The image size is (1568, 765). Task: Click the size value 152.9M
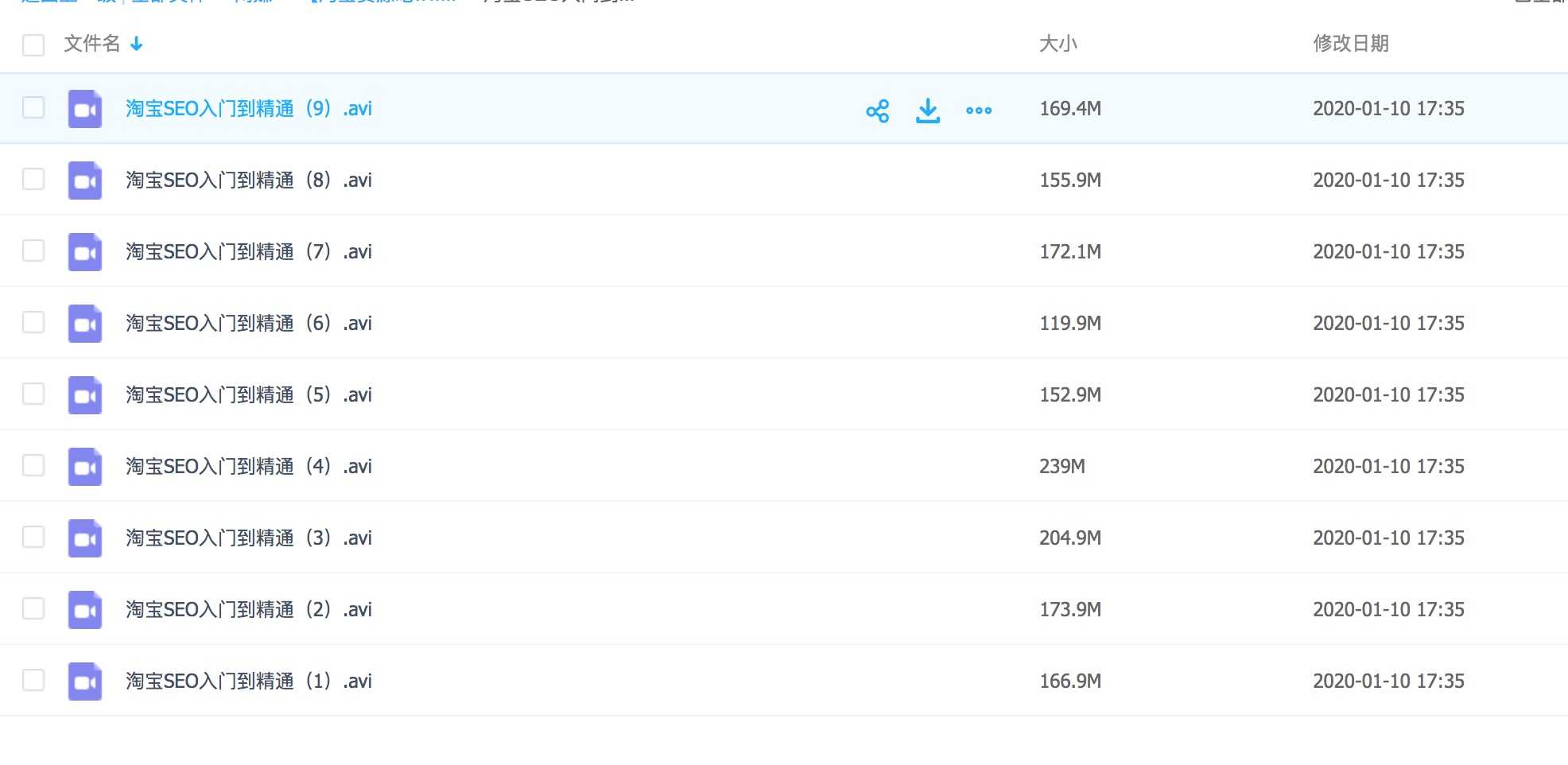pyautogui.click(x=1070, y=395)
